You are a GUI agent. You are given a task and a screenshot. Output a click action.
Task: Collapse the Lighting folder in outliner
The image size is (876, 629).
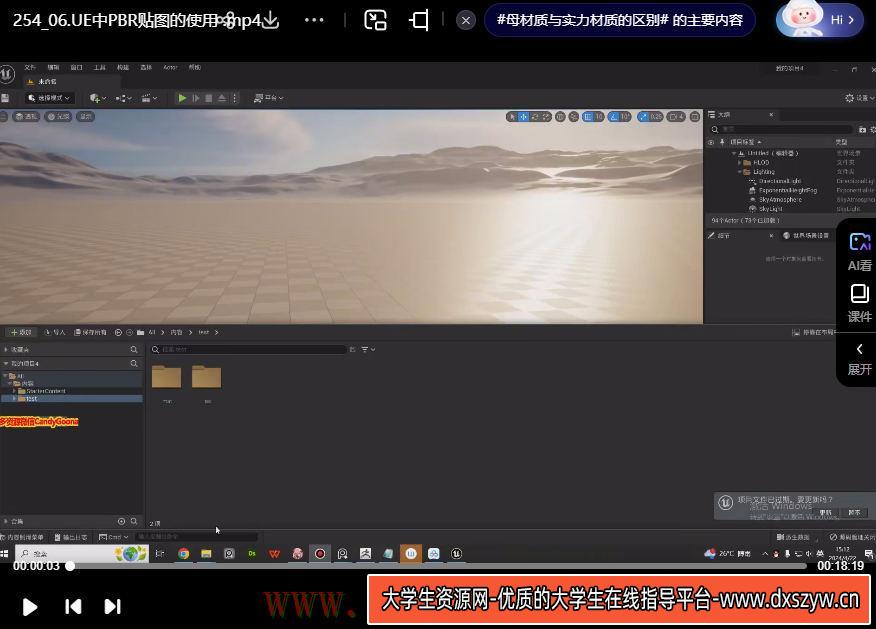pyautogui.click(x=740, y=171)
